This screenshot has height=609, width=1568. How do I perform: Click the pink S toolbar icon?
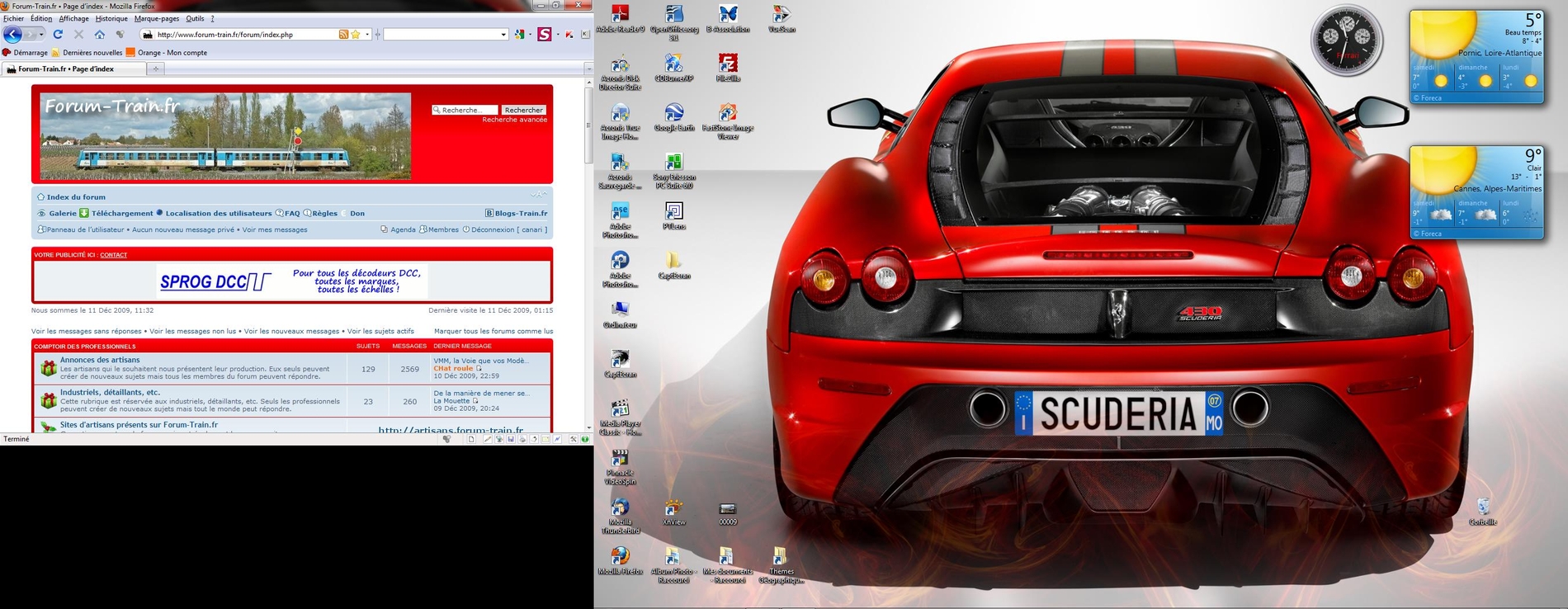tap(544, 35)
